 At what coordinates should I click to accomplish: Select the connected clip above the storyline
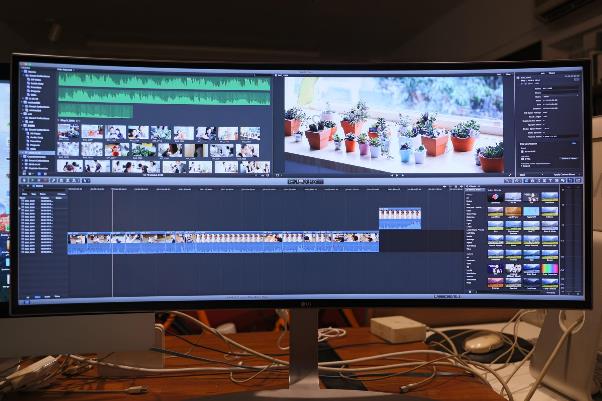click(x=400, y=218)
